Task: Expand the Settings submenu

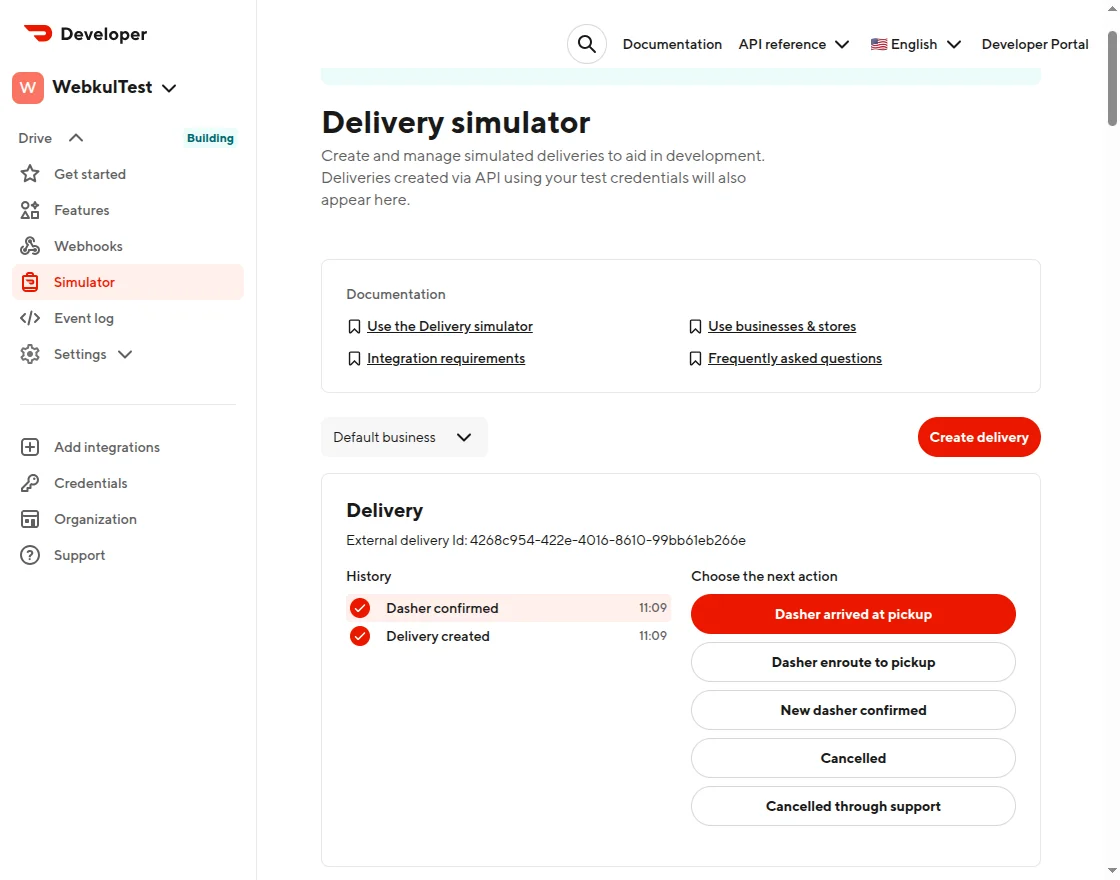Action: (124, 354)
